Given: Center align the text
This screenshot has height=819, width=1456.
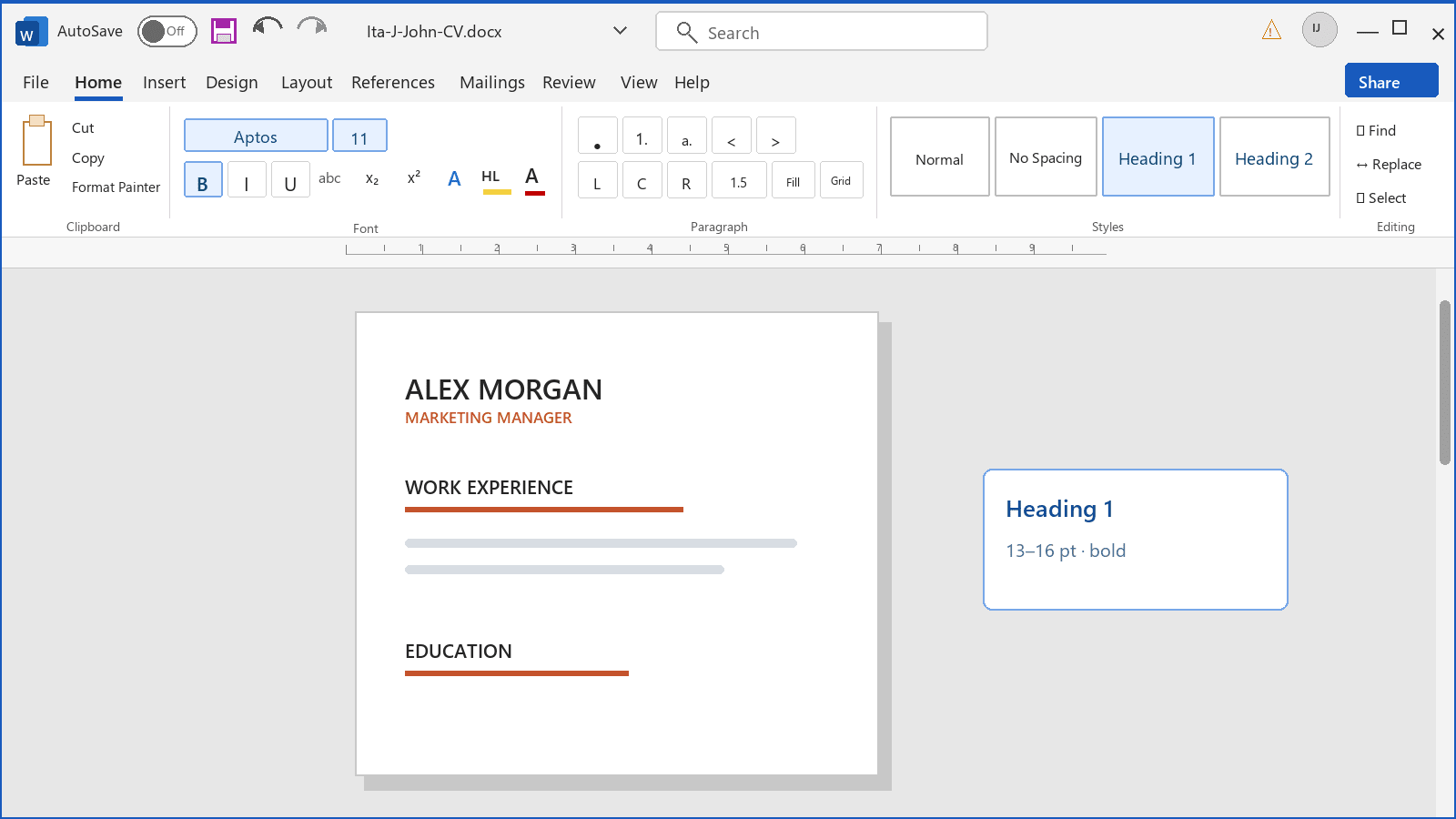Looking at the screenshot, I should pyautogui.click(x=642, y=180).
